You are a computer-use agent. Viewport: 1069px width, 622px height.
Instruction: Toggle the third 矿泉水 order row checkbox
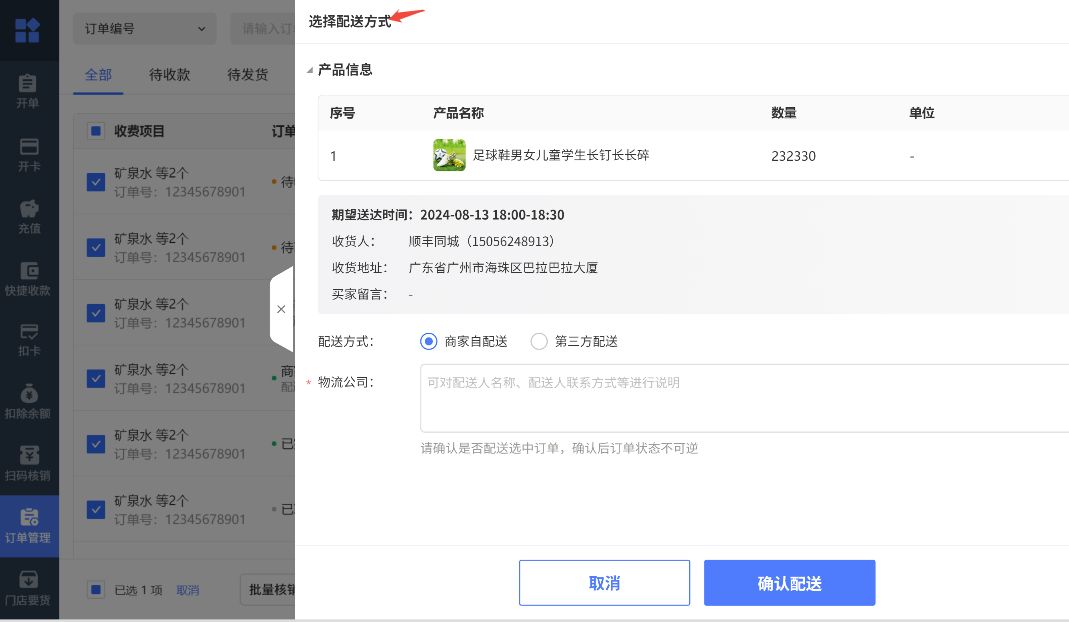click(95, 313)
